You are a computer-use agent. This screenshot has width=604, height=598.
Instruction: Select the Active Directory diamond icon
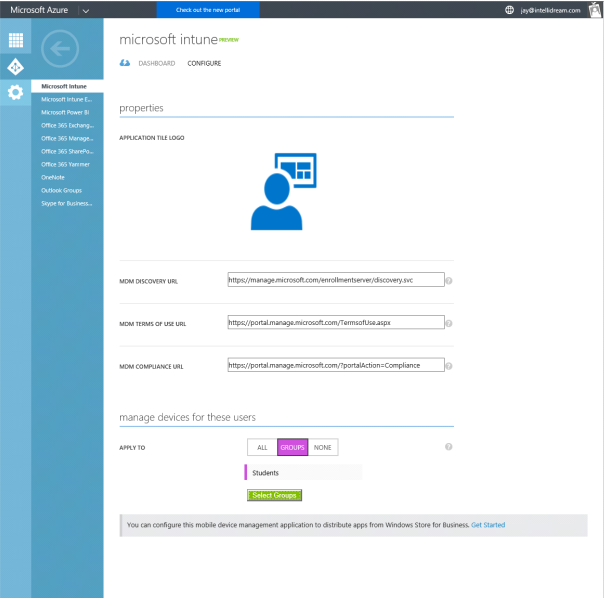(15, 67)
